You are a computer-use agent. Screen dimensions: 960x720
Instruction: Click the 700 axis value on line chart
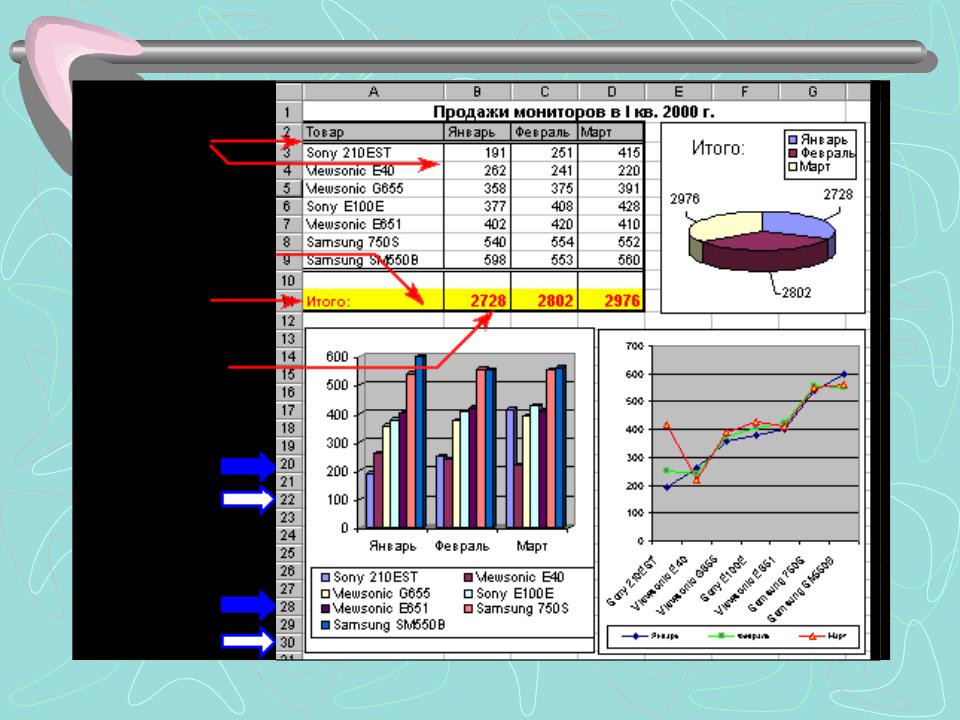[635, 347]
